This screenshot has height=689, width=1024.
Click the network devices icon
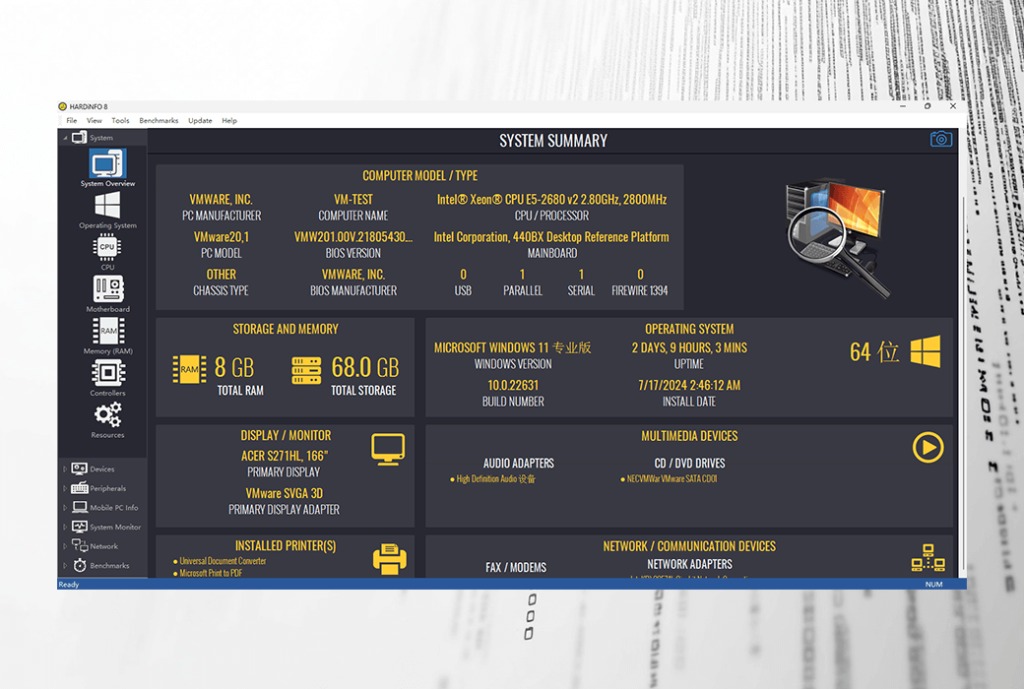point(928,558)
